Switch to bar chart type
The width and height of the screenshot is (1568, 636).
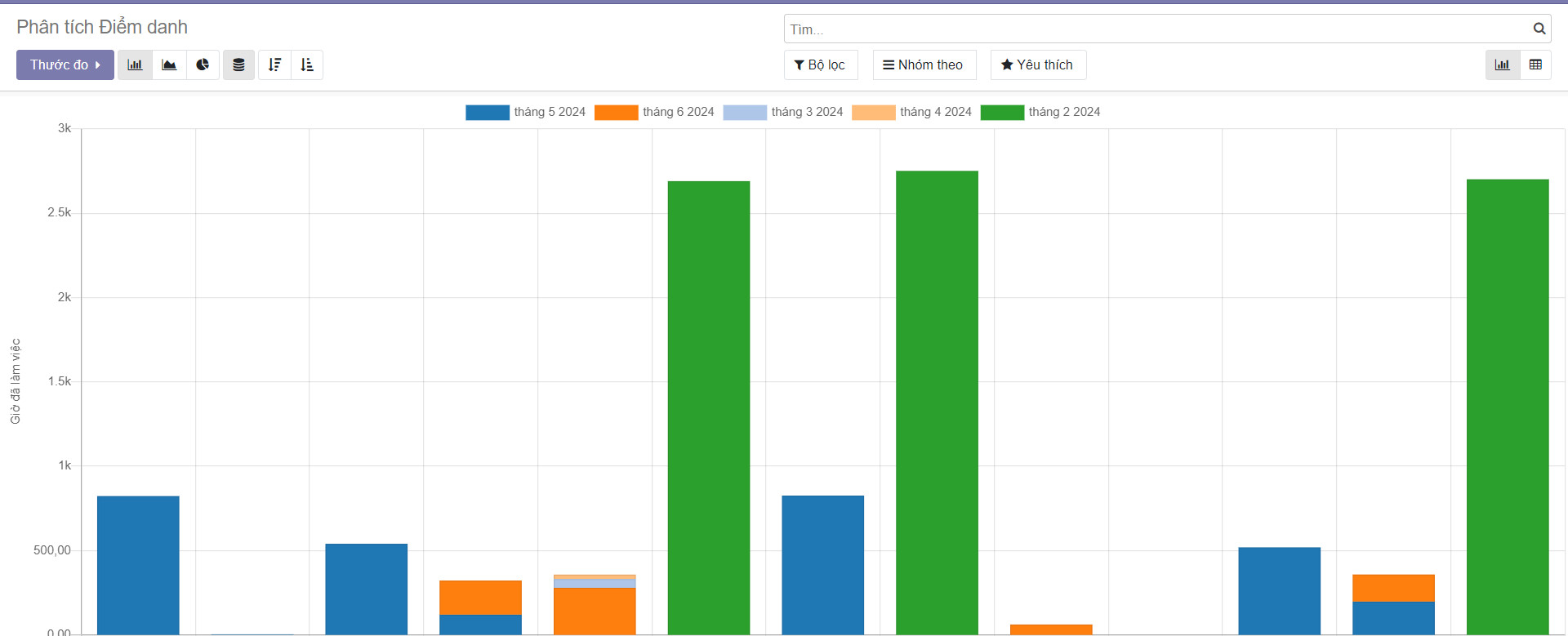tap(135, 65)
